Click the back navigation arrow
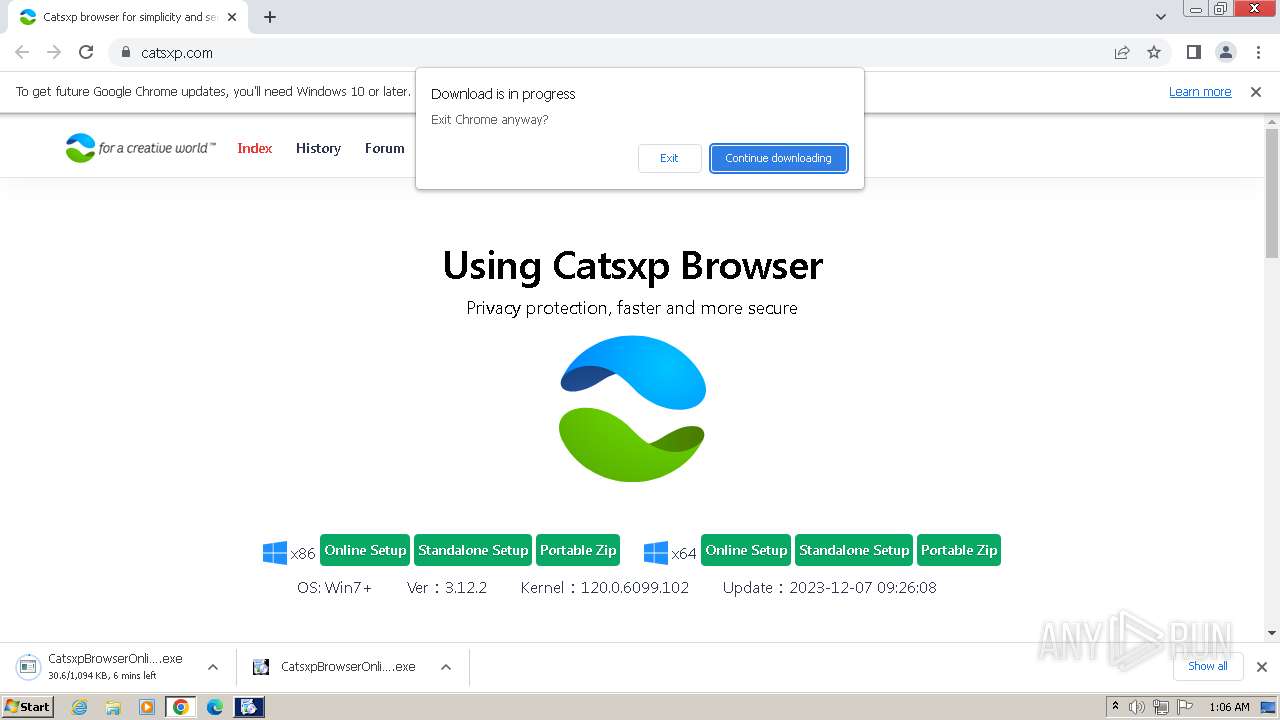Image resolution: width=1280 pixels, height=720 pixels. [x=22, y=52]
